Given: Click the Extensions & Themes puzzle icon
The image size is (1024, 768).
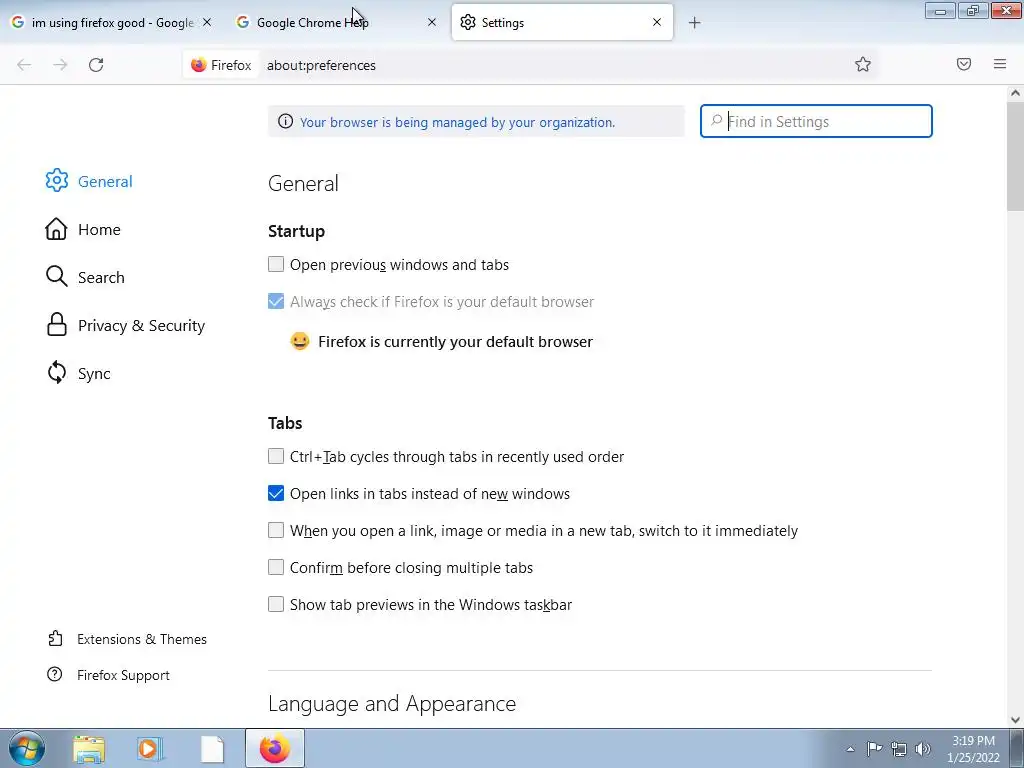Looking at the screenshot, I should 56,639.
